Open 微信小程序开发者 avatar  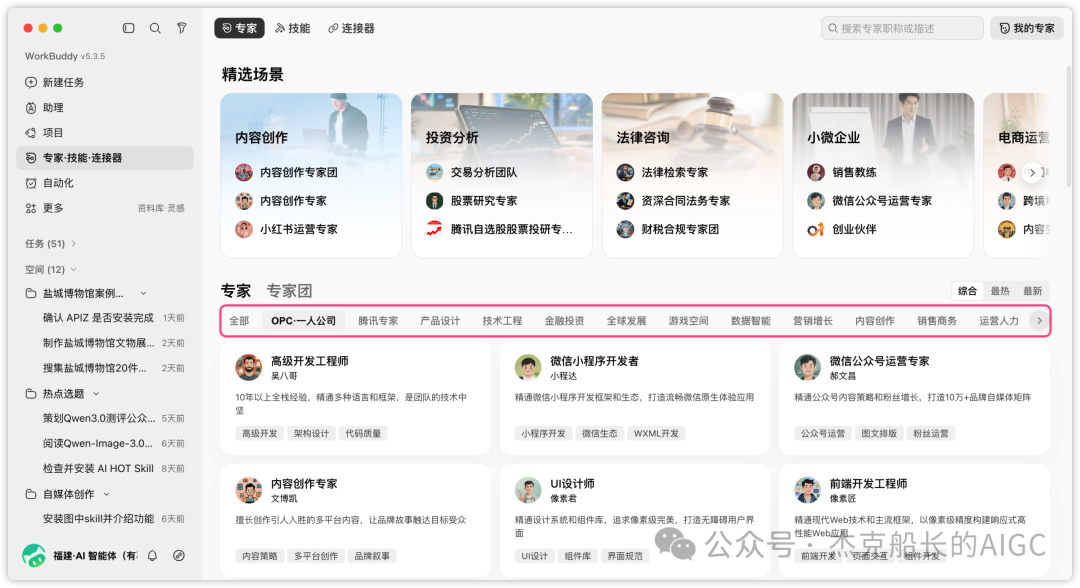528,368
